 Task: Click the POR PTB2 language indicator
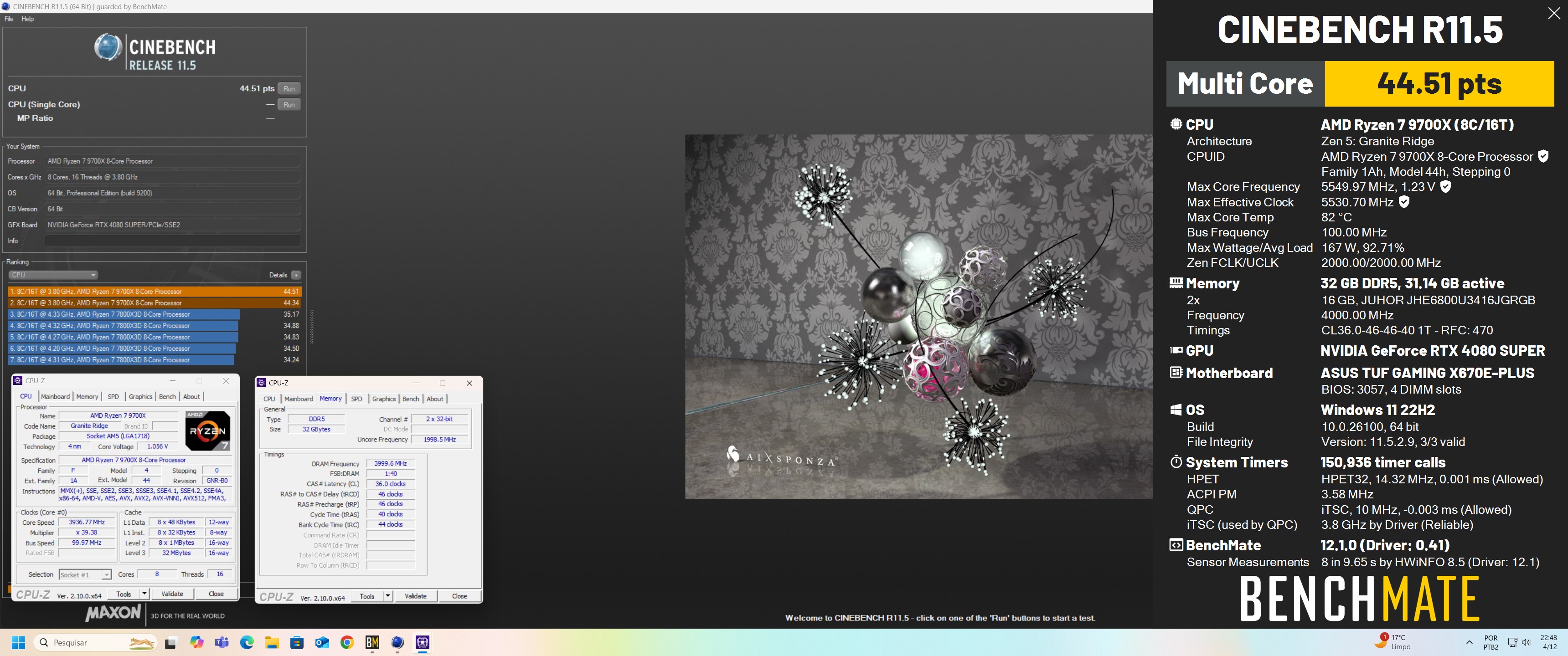pos(1491,643)
